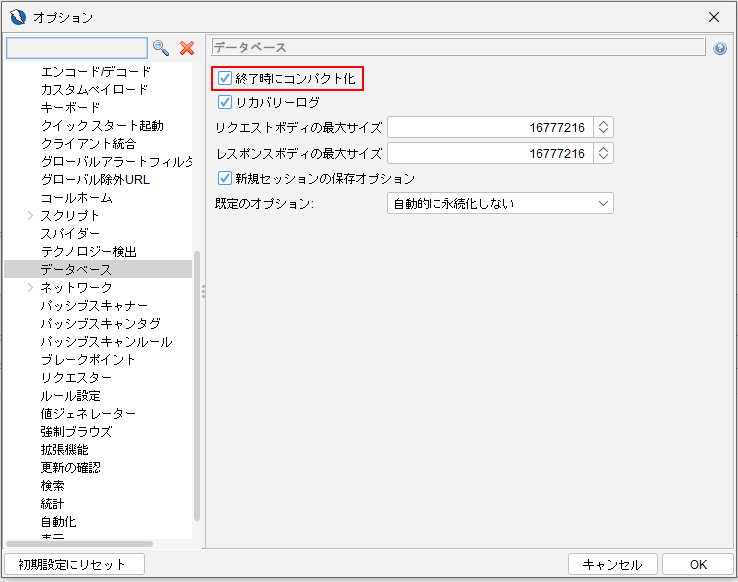
Task: Select エンコード/デコード in options tree
Action: (96, 72)
